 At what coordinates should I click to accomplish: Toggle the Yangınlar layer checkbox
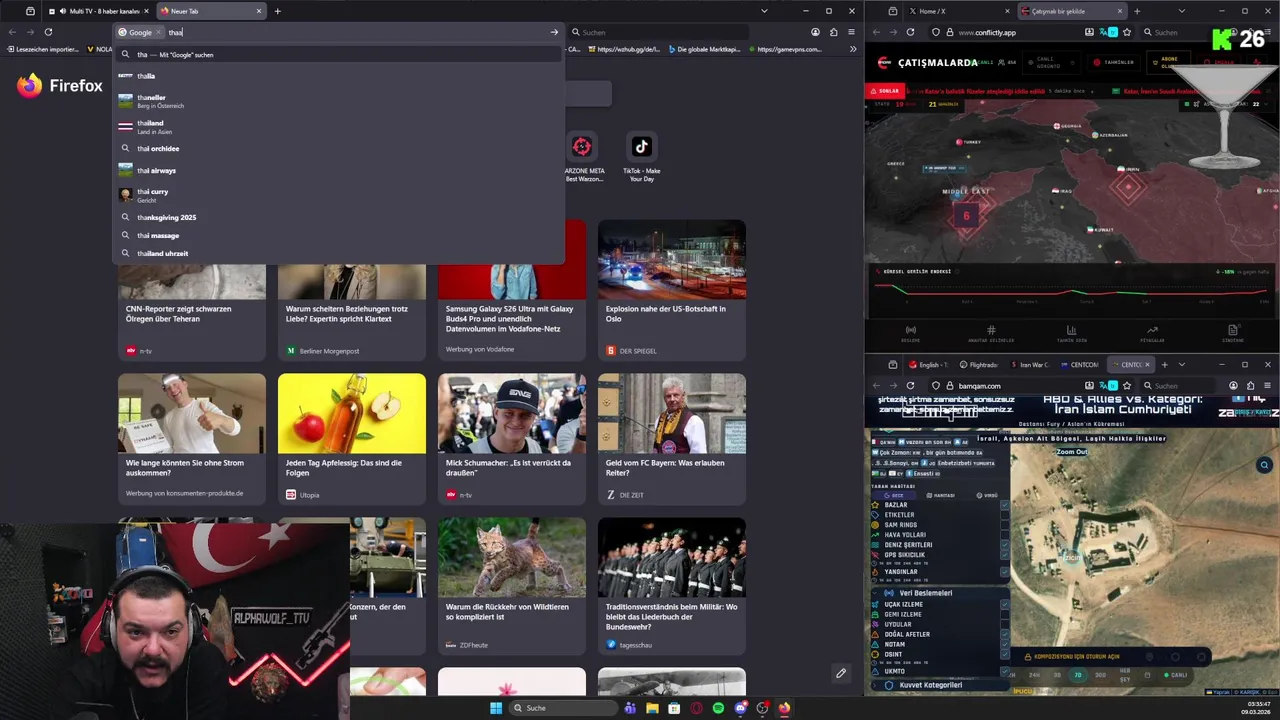pyautogui.click(x=1005, y=572)
